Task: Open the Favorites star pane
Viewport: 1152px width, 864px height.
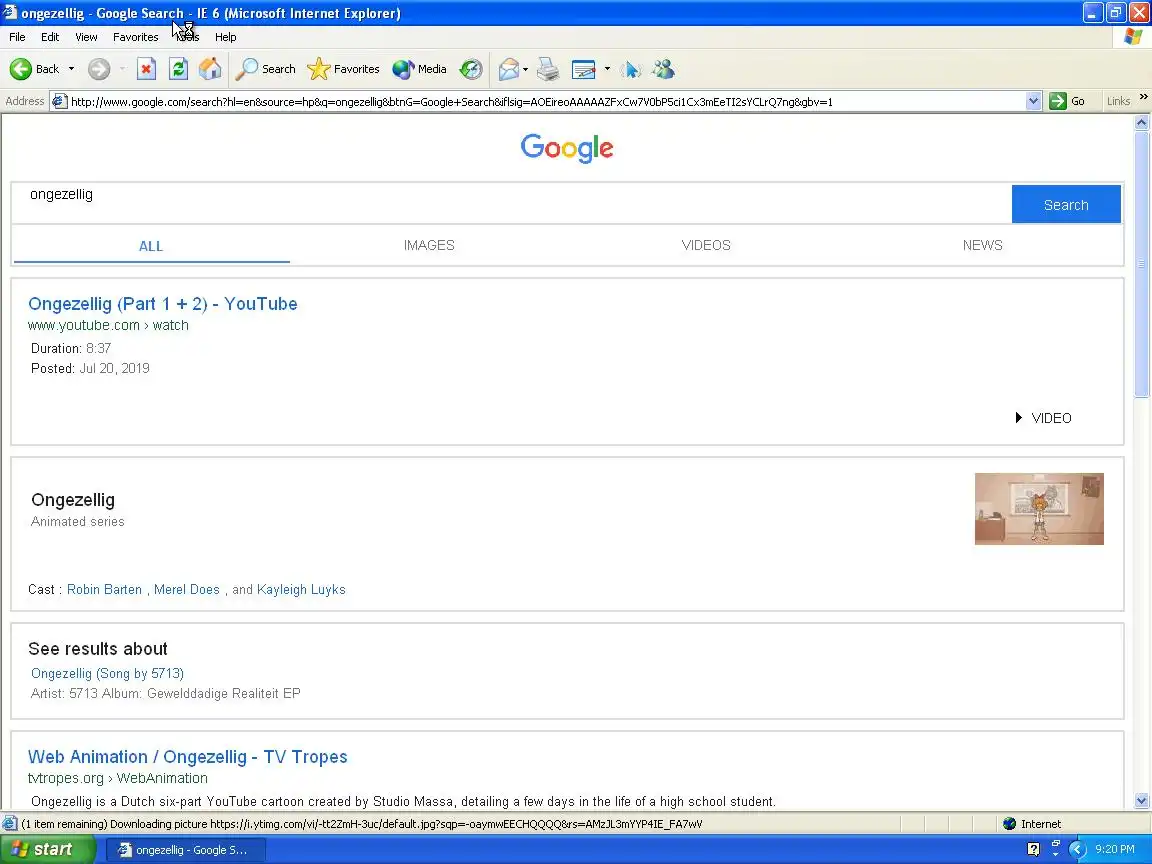Action: (x=343, y=69)
